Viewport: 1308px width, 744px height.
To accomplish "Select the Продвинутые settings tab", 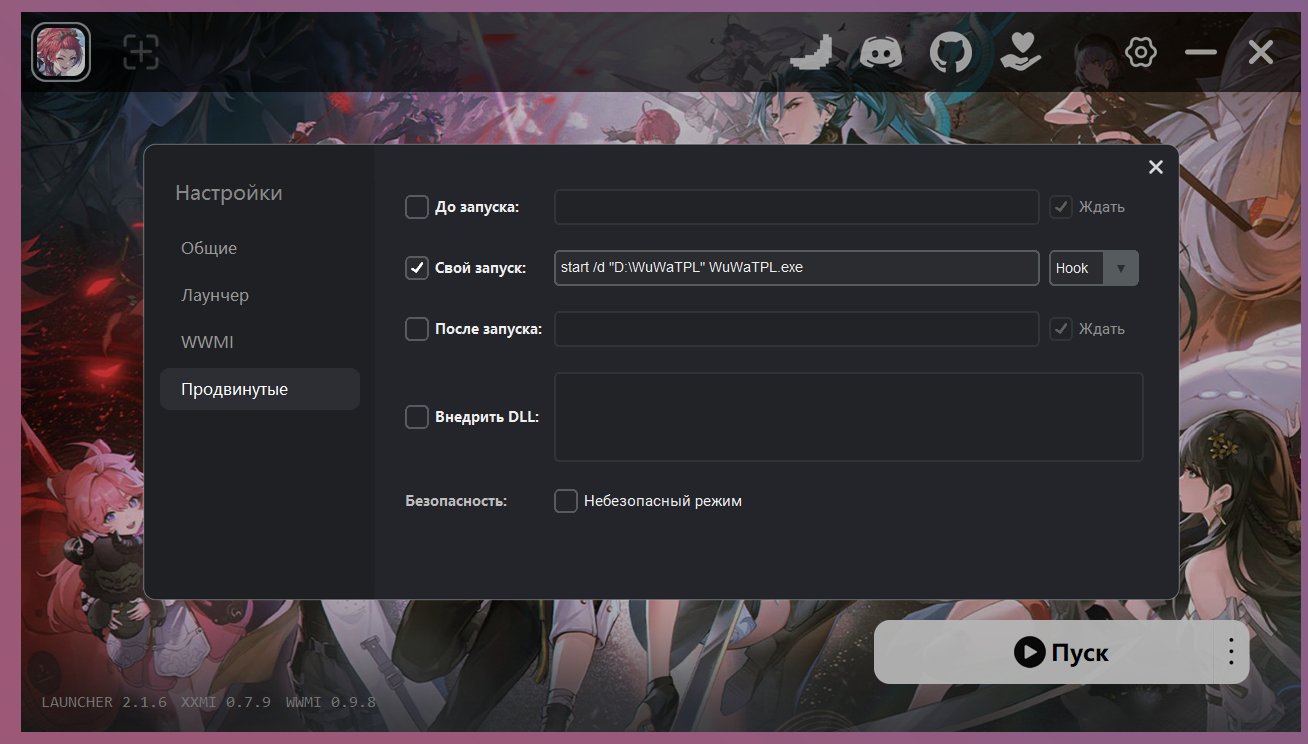I will pyautogui.click(x=260, y=389).
